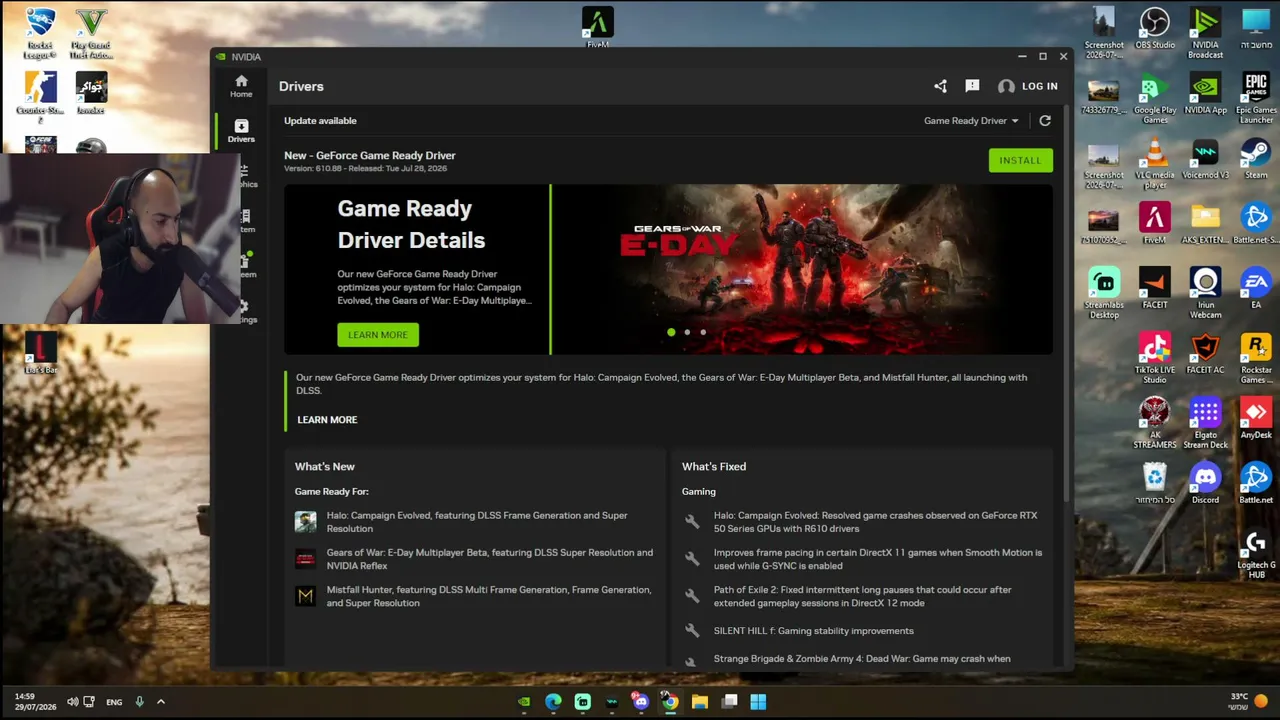Select the Drivers tab in NVIDIA sidebar
1280x720 pixels.
pos(241,131)
